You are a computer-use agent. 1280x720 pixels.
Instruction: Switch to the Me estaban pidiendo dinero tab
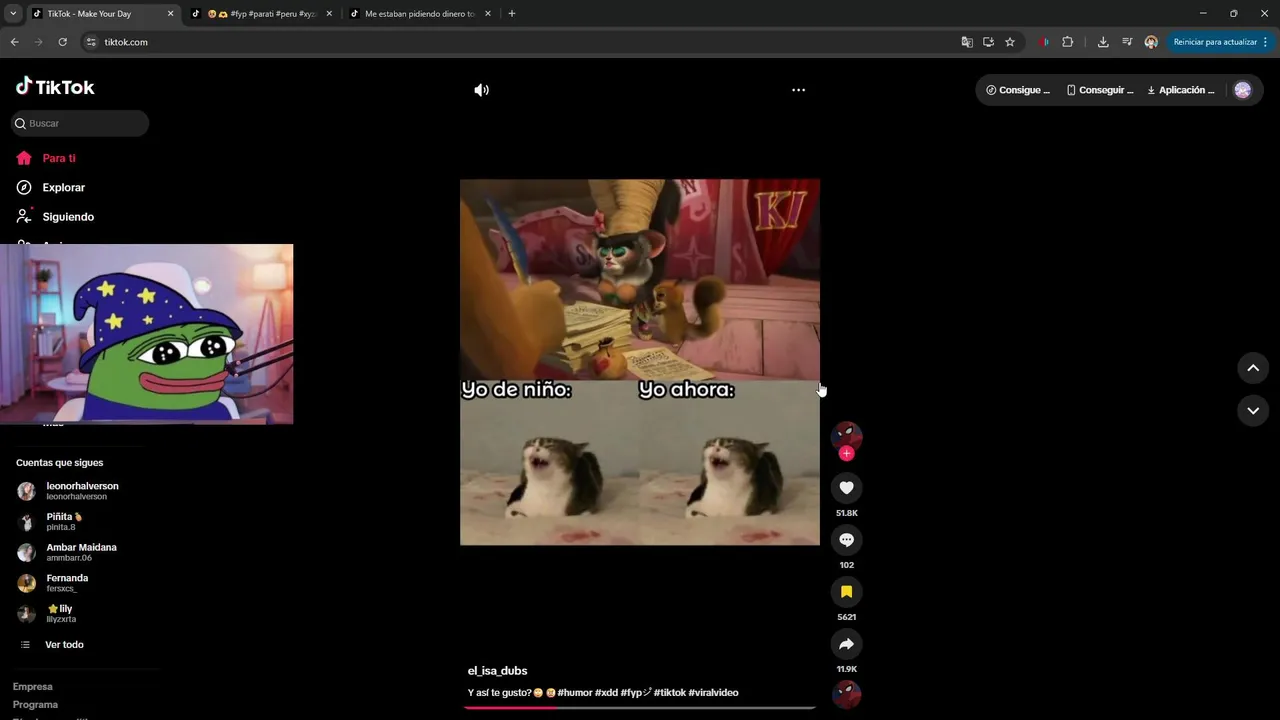tap(419, 14)
